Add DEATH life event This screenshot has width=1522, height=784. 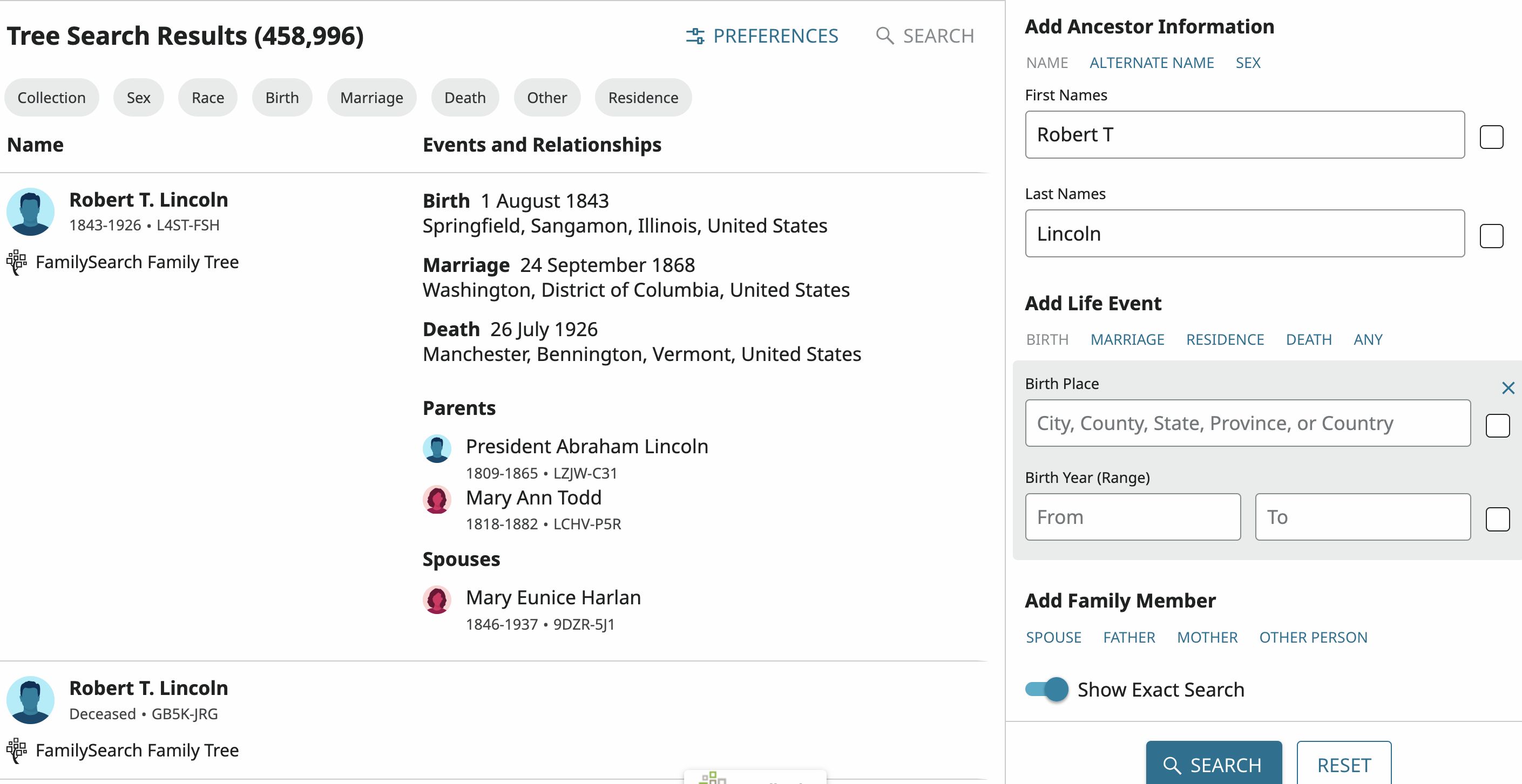coord(1309,339)
